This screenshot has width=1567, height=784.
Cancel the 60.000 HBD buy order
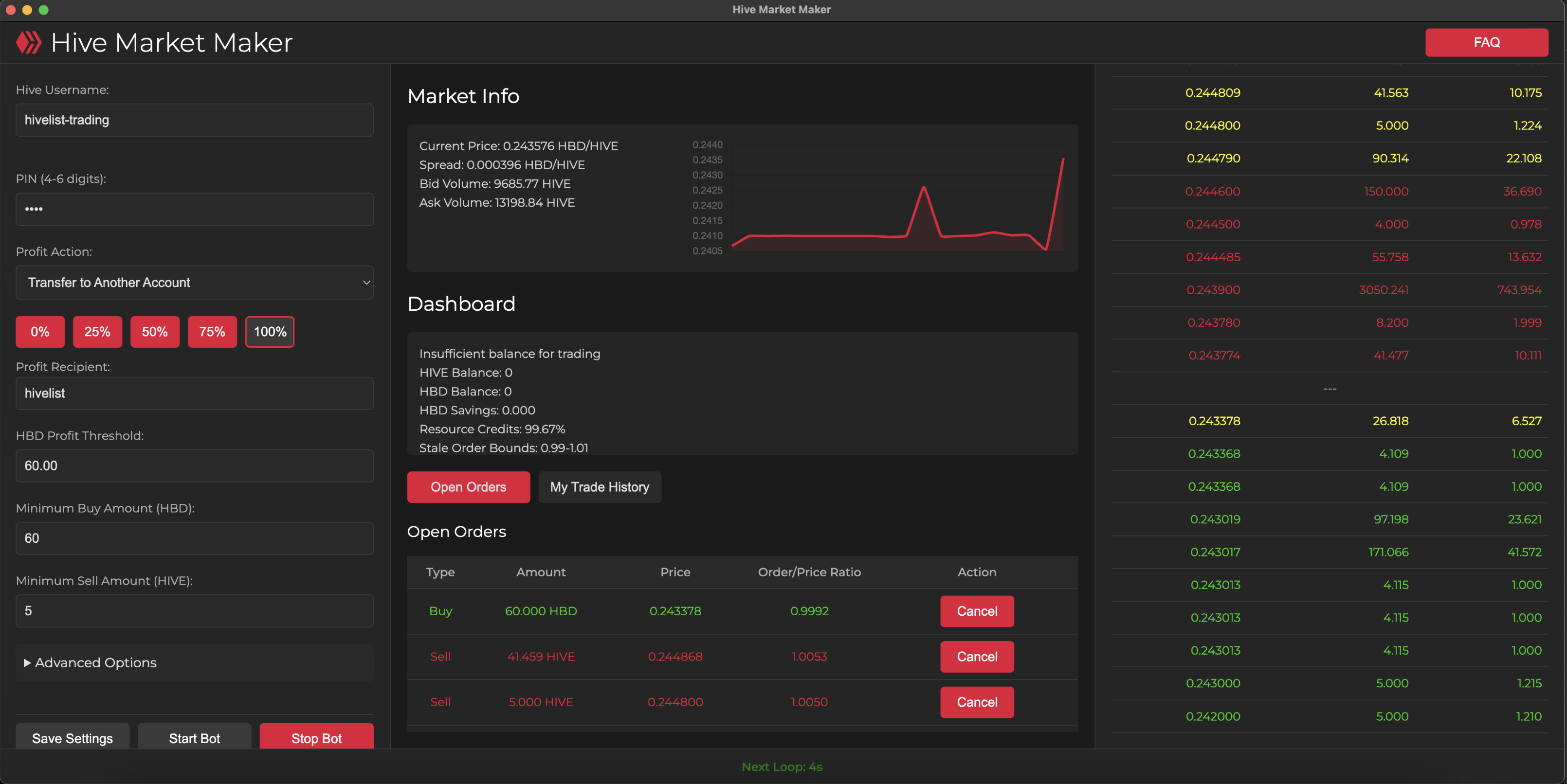pyautogui.click(x=977, y=611)
